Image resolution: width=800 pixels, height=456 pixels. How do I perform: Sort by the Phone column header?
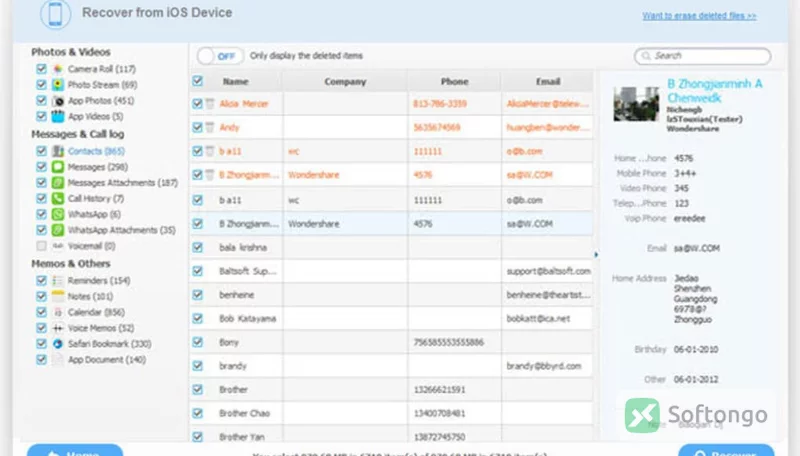(x=455, y=82)
